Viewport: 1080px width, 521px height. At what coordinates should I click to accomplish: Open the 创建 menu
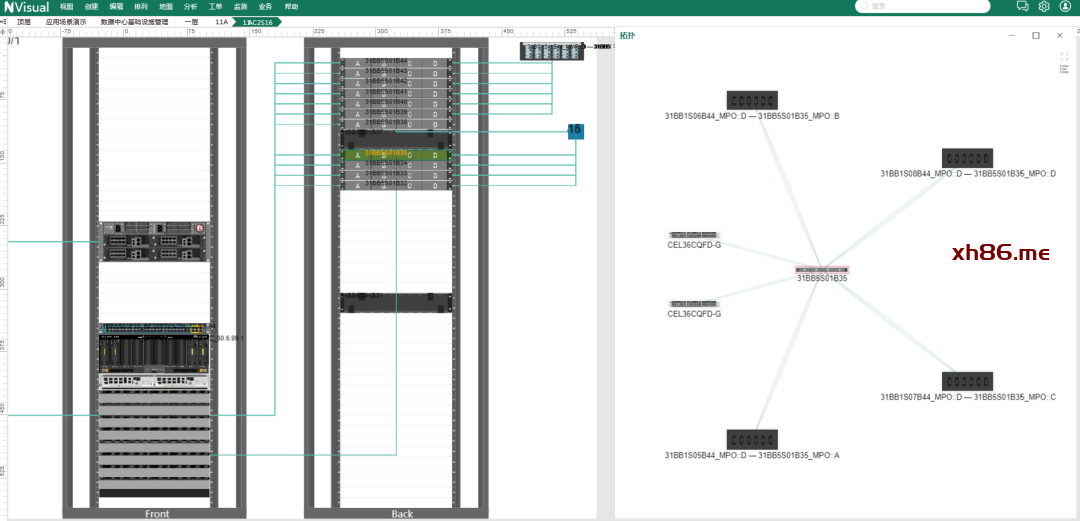point(91,6)
